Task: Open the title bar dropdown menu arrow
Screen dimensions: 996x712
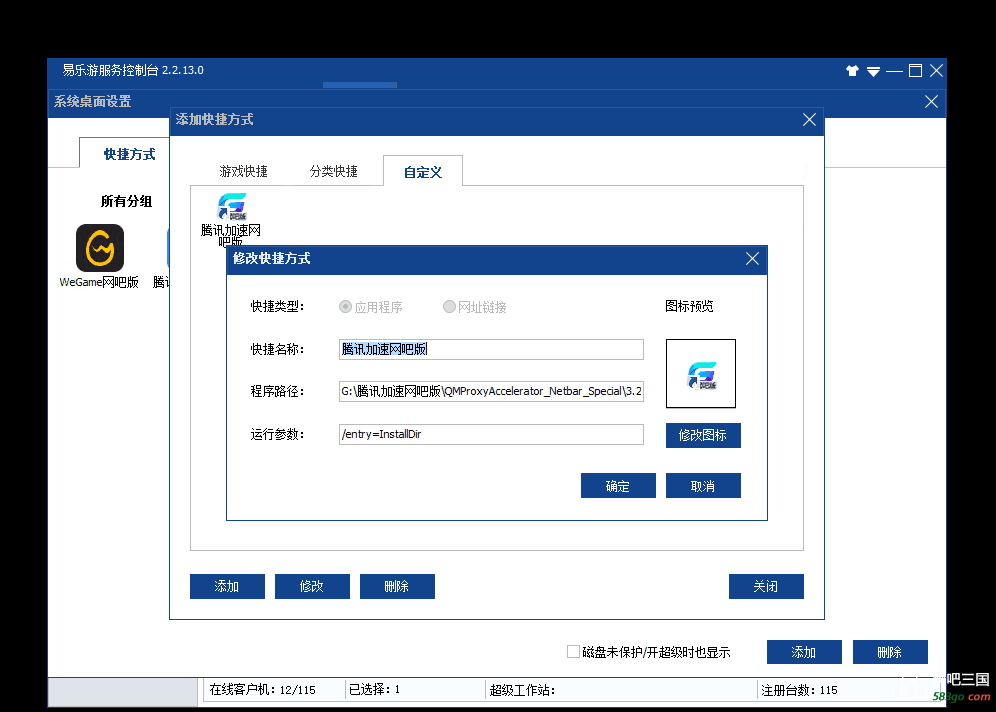Action: (x=873, y=72)
